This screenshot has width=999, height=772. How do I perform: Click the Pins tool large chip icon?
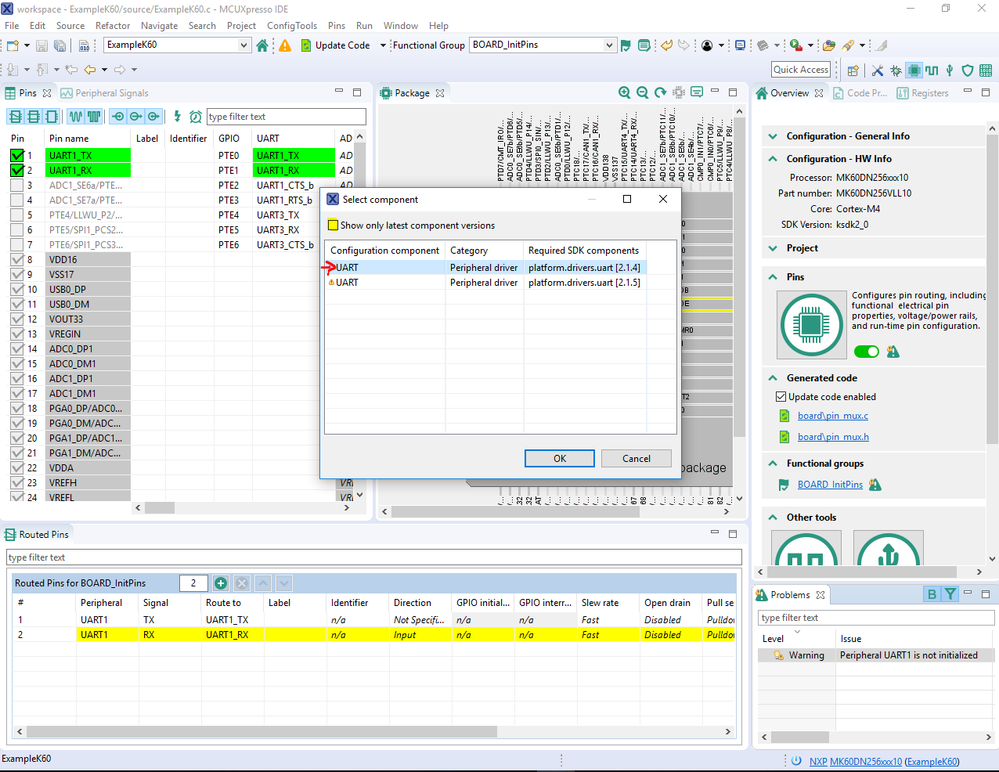pyautogui.click(x=811, y=325)
